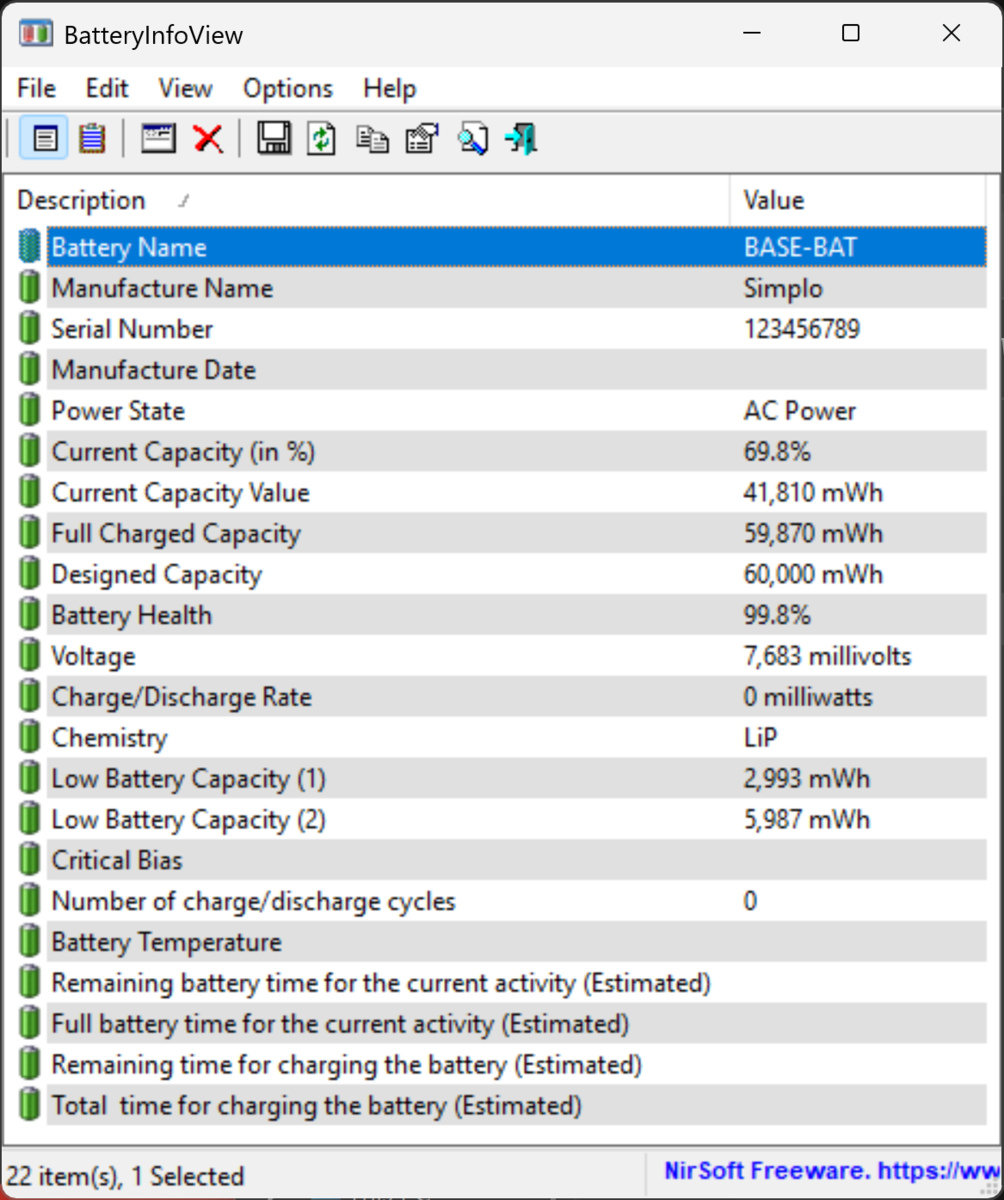Switch to Show Battery Information view
The height and width of the screenshot is (1200, 1004).
(44, 138)
